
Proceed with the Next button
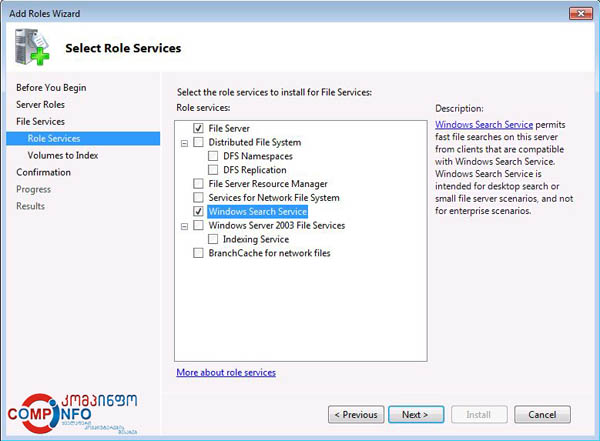coord(416,415)
